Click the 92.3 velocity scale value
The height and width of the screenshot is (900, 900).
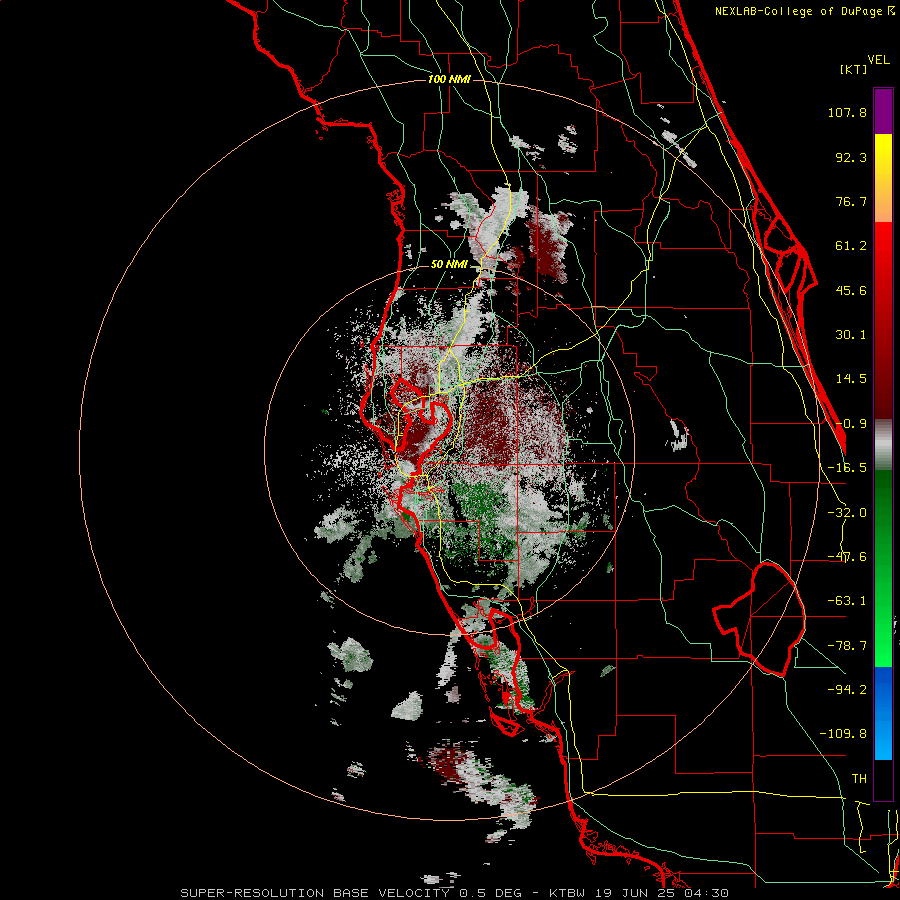click(851, 157)
